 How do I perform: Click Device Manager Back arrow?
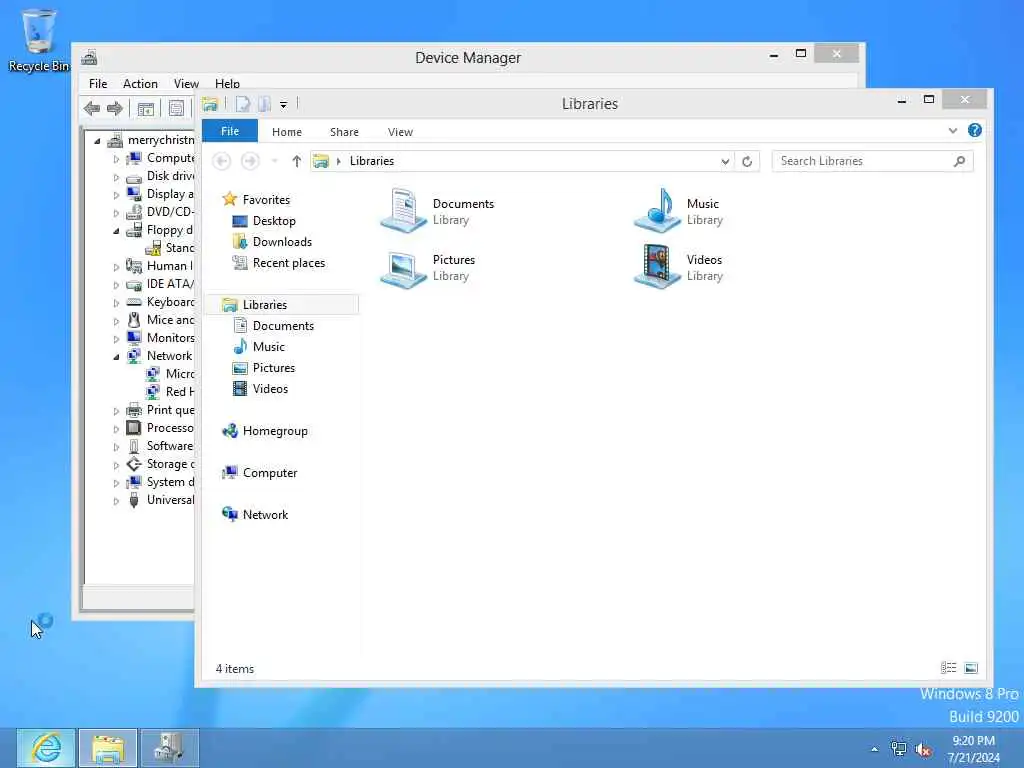92,108
